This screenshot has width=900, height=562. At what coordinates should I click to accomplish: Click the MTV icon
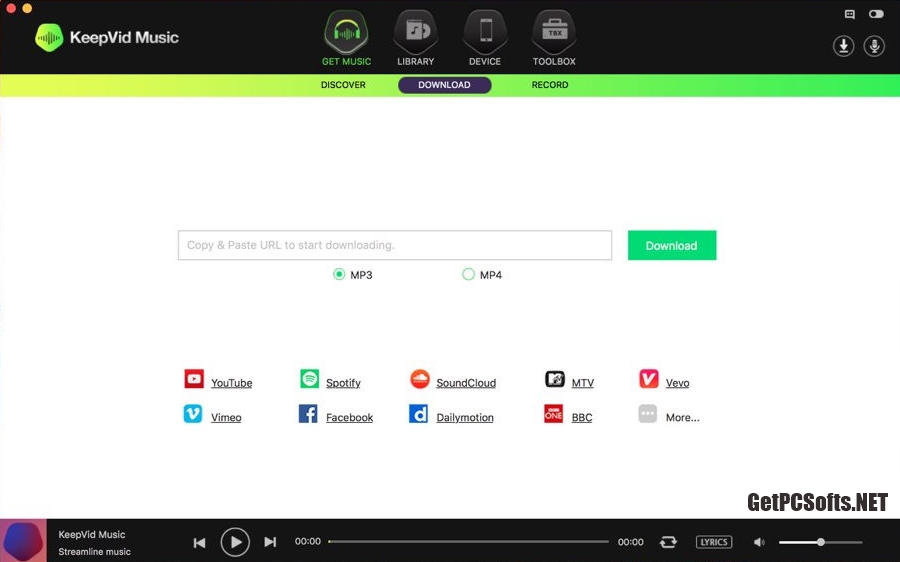point(554,379)
